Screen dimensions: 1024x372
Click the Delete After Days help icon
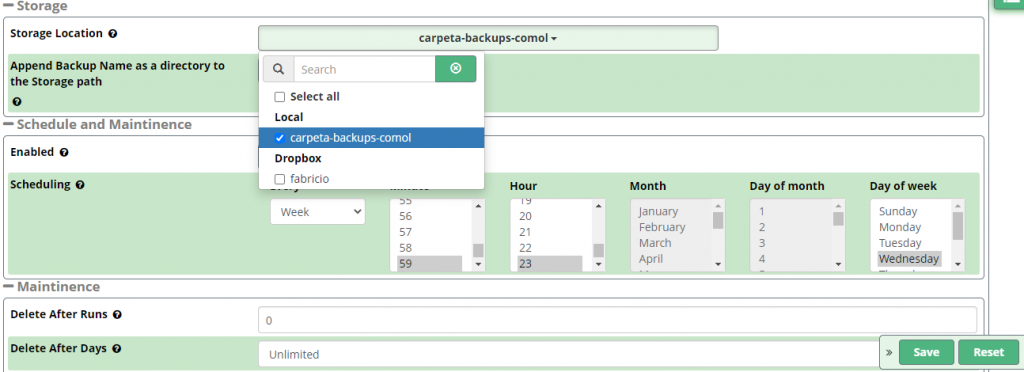116,349
